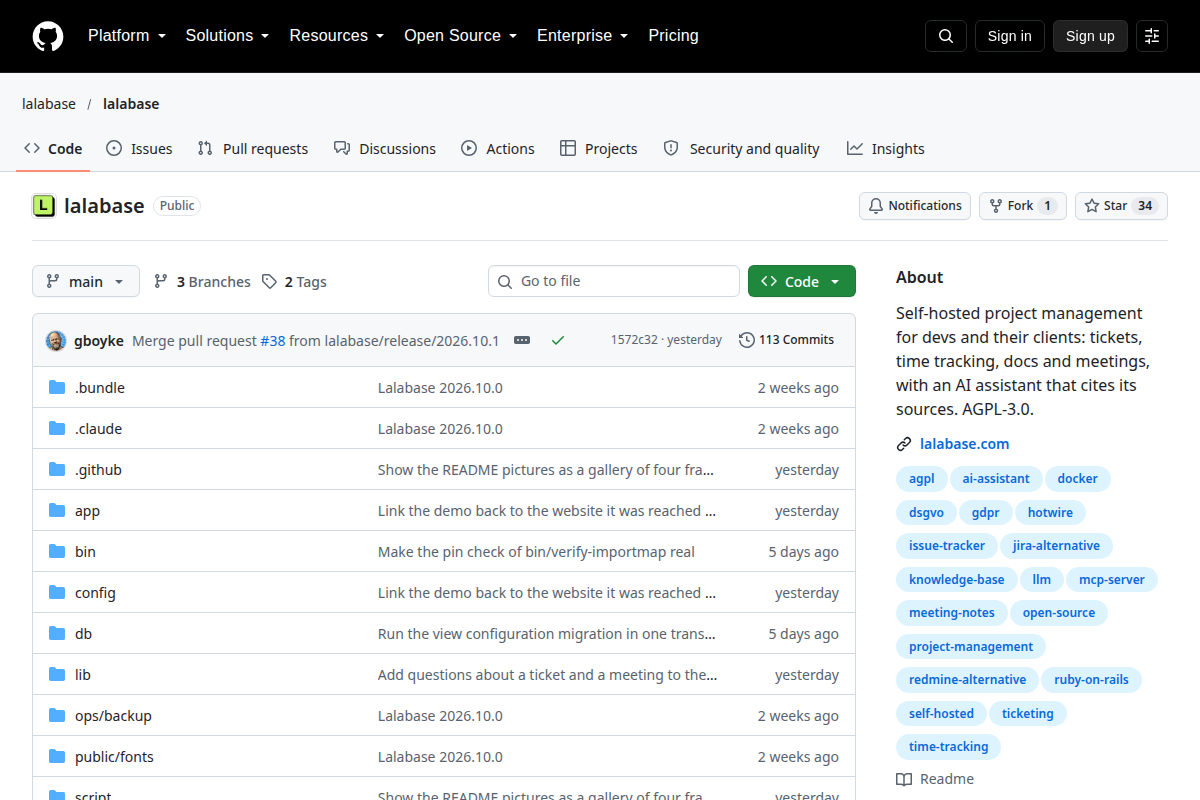Open the Platform dropdown menu
Viewport: 1200px width, 800px height.
(125, 36)
